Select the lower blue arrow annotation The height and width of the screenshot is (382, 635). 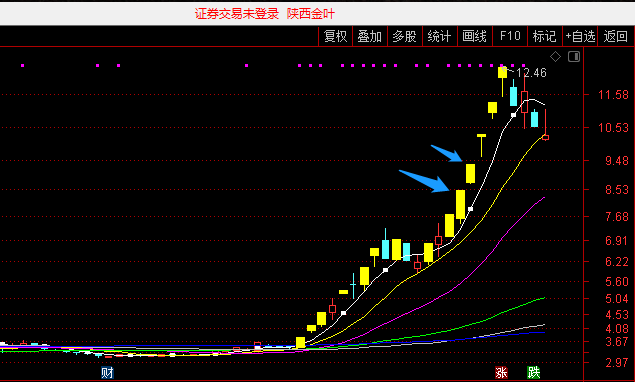(x=424, y=181)
